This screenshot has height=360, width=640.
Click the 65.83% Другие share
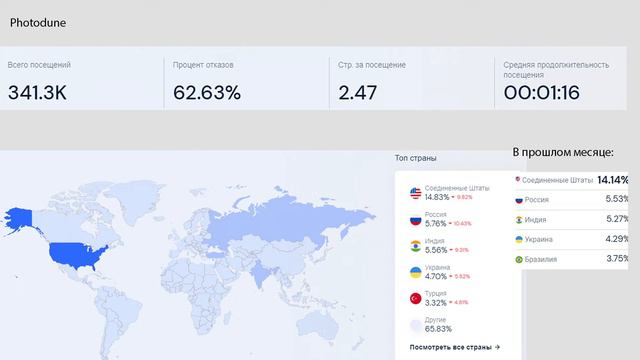point(438,329)
